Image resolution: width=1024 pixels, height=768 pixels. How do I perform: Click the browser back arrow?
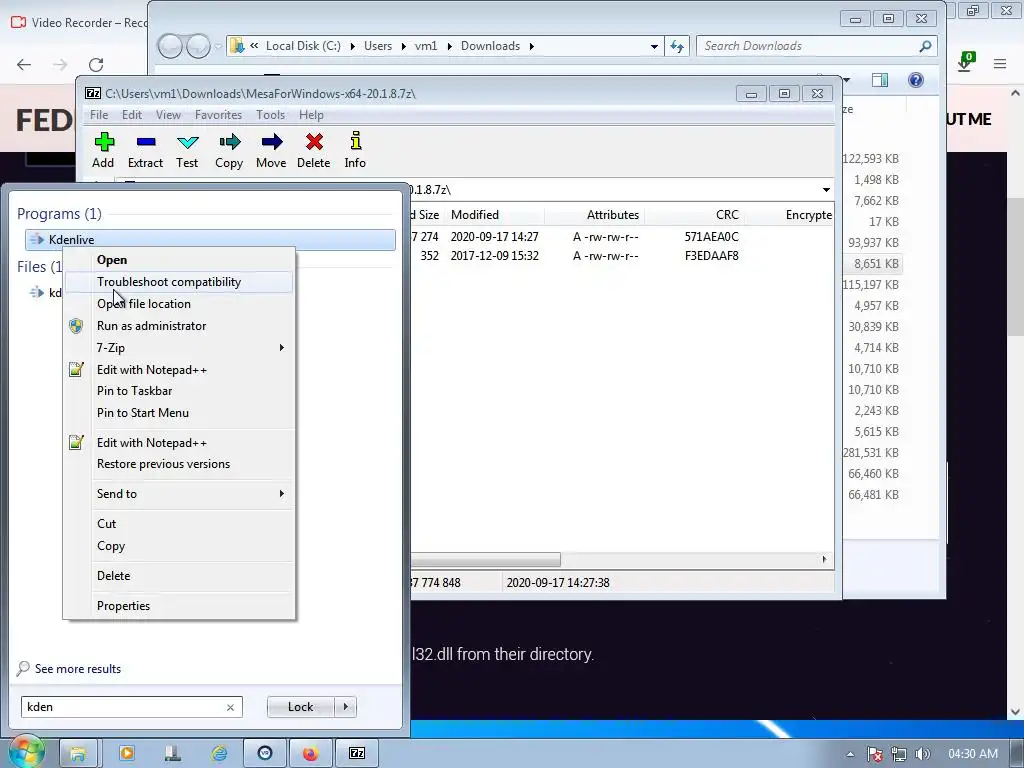tap(24, 65)
